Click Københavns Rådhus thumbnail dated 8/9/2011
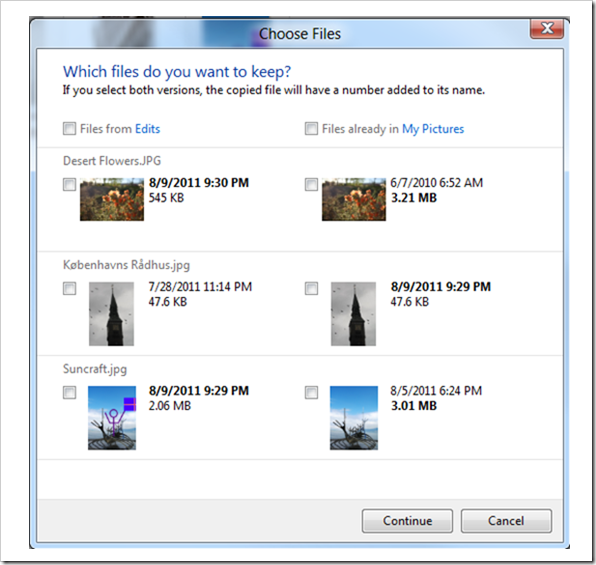This screenshot has height=565, width=596. pyautogui.click(x=353, y=314)
